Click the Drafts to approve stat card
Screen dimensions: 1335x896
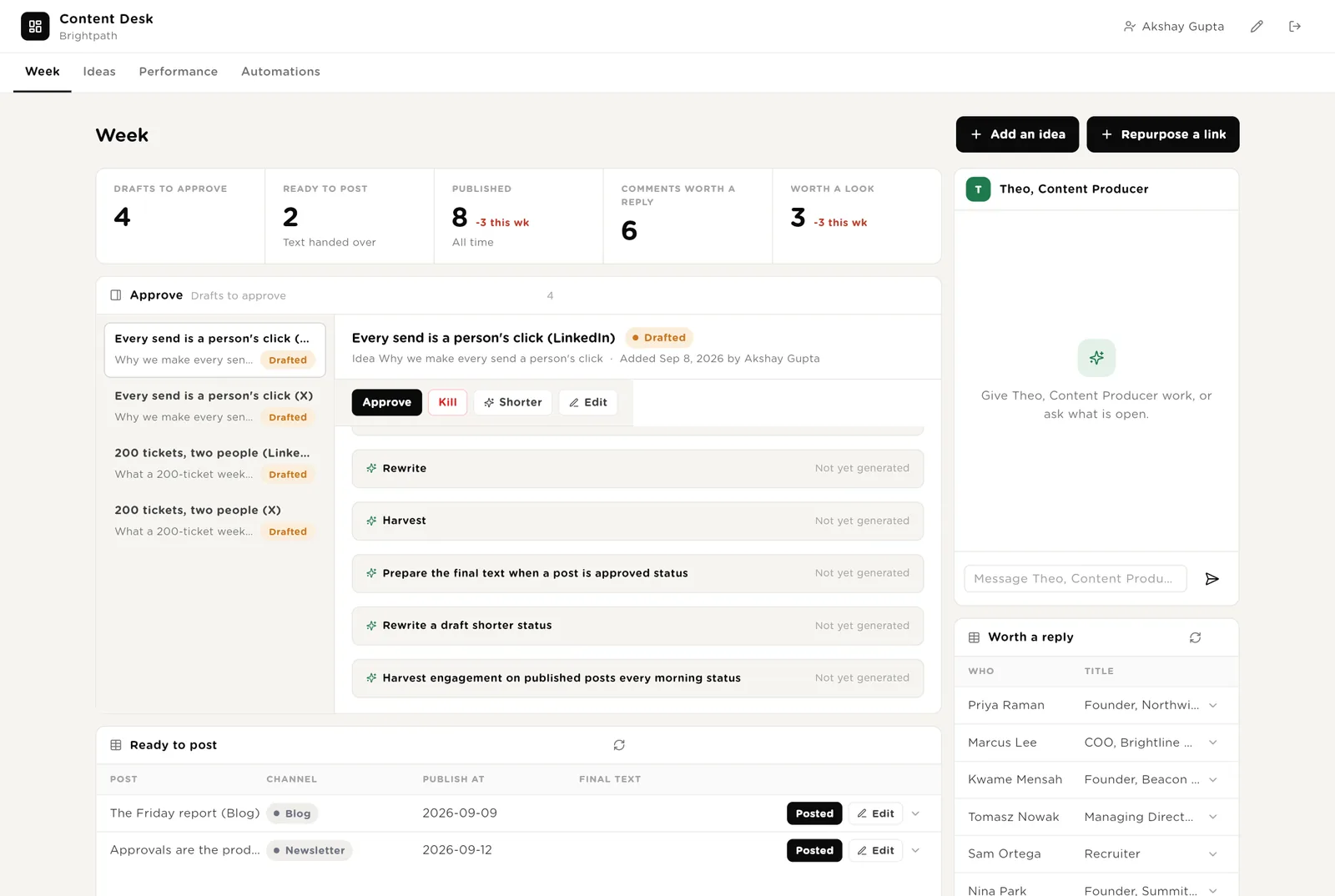click(180, 216)
